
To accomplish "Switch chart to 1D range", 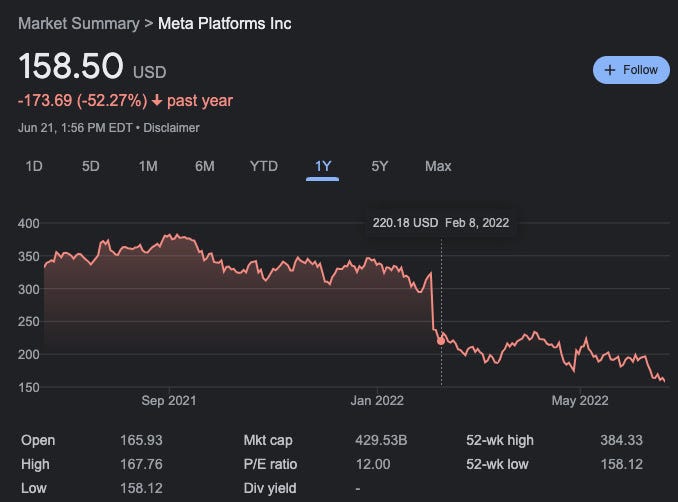I will click(34, 166).
